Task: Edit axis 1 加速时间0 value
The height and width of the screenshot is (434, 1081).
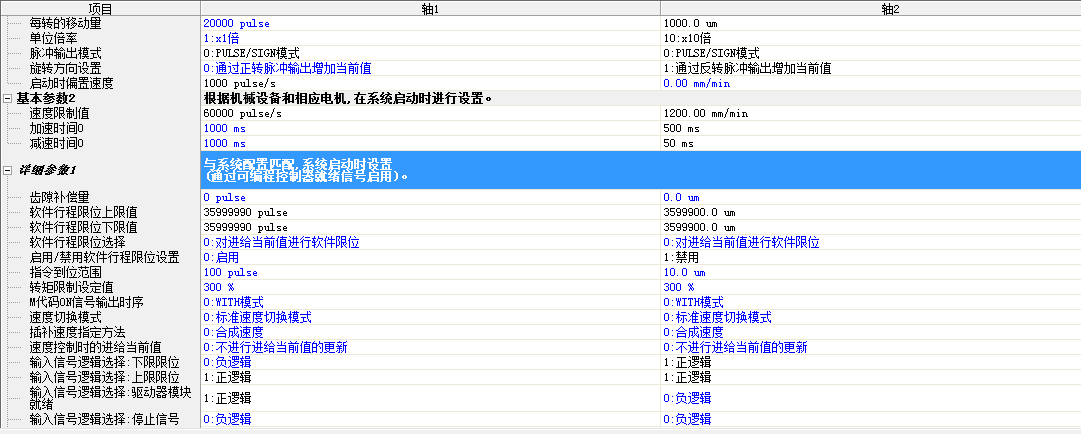Action: click(x=430, y=128)
